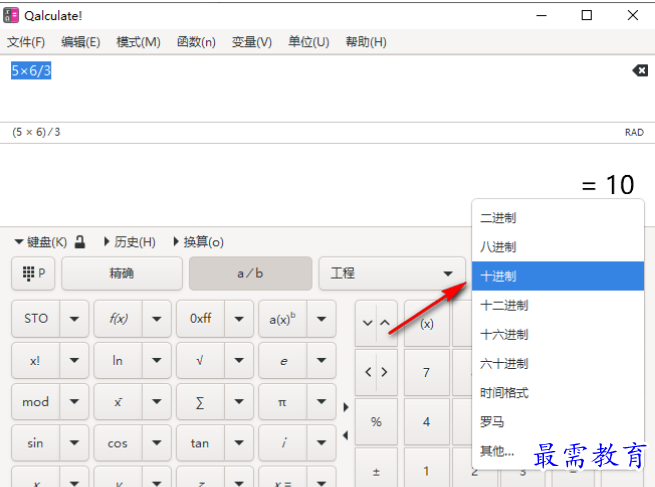The width and height of the screenshot is (655, 487).
Task: Show the right keypad with the right triangle
Action: pos(346,407)
